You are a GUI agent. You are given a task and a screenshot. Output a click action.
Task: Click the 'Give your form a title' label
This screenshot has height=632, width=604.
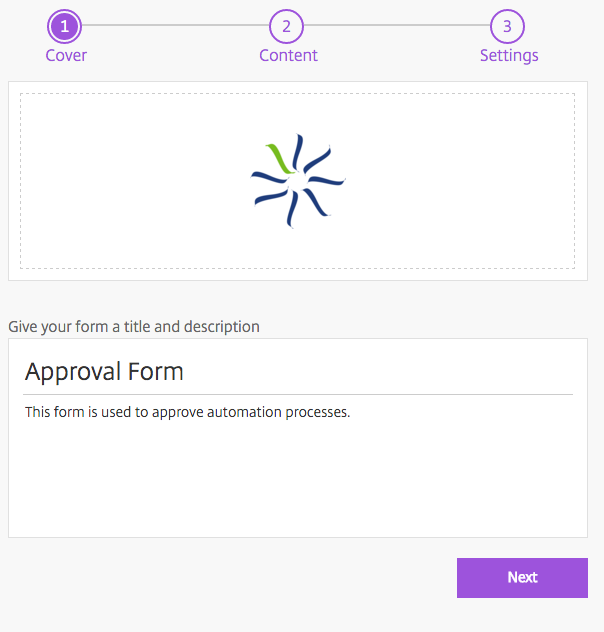pyautogui.click(x=134, y=326)
